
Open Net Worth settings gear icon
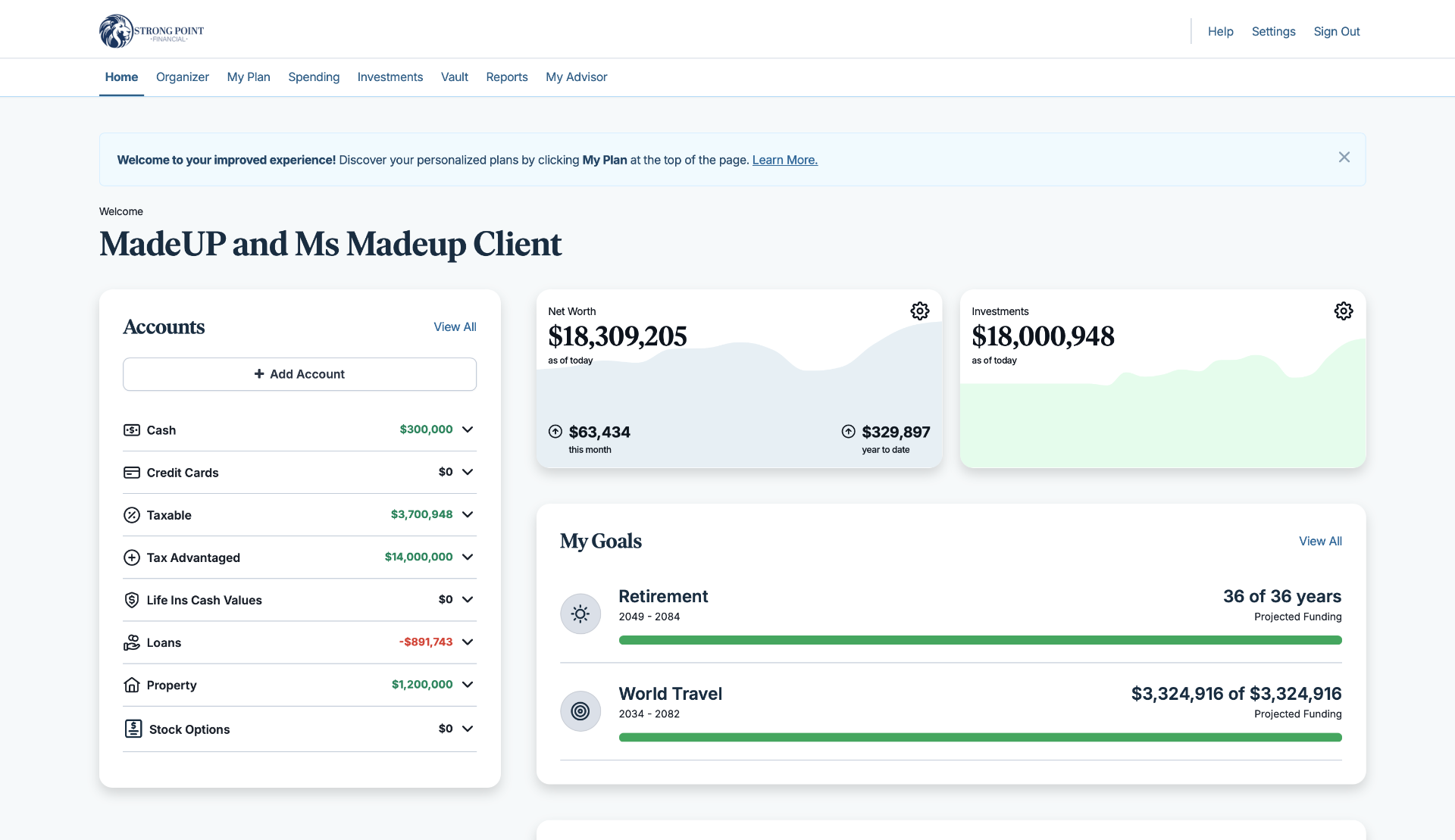[x=919, y=311]
